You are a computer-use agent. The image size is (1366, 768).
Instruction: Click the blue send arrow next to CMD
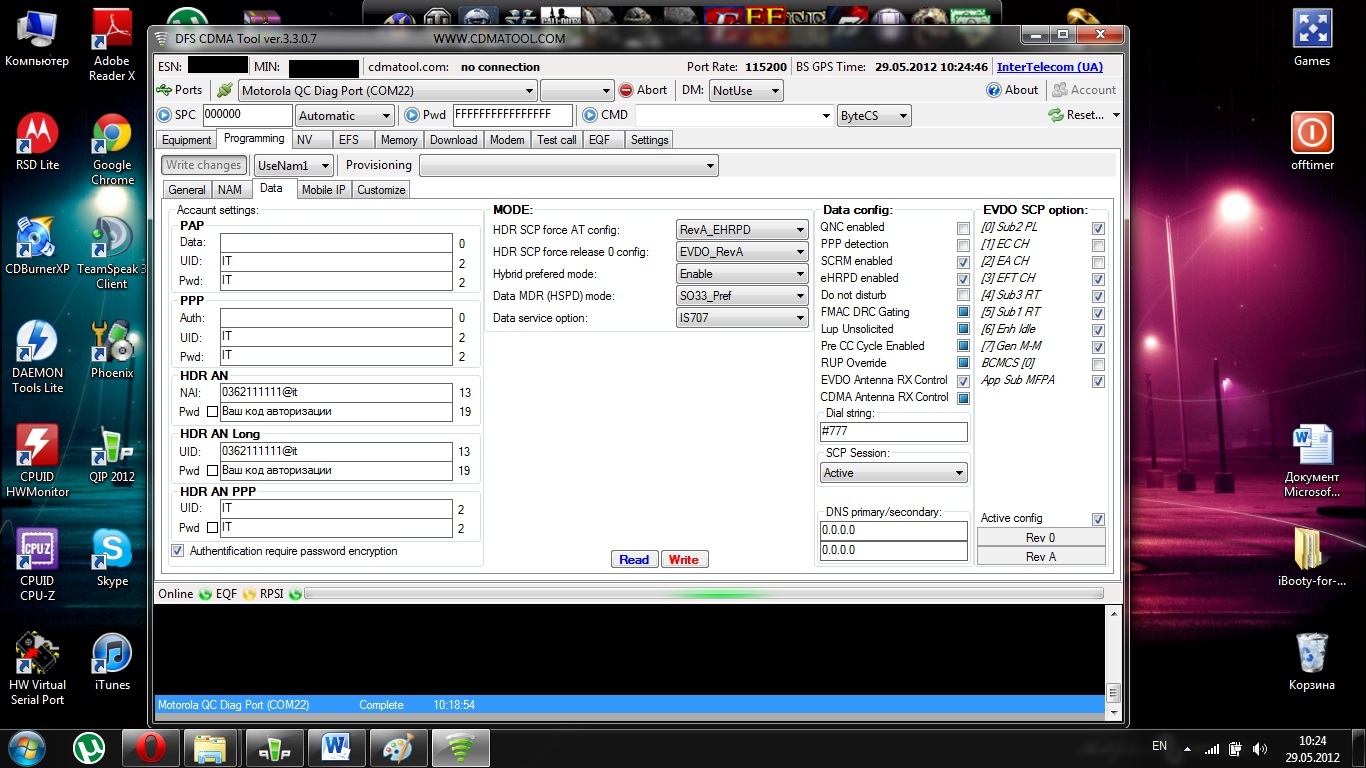point(589,115)
